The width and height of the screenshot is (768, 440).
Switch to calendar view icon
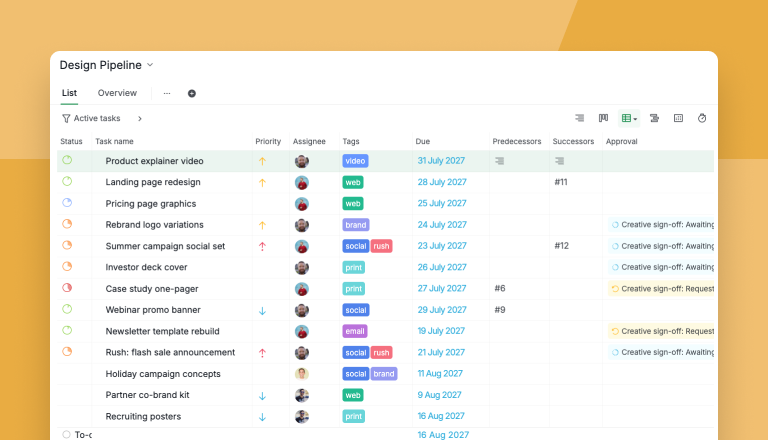pyautogui.click(x=678, y=118)
